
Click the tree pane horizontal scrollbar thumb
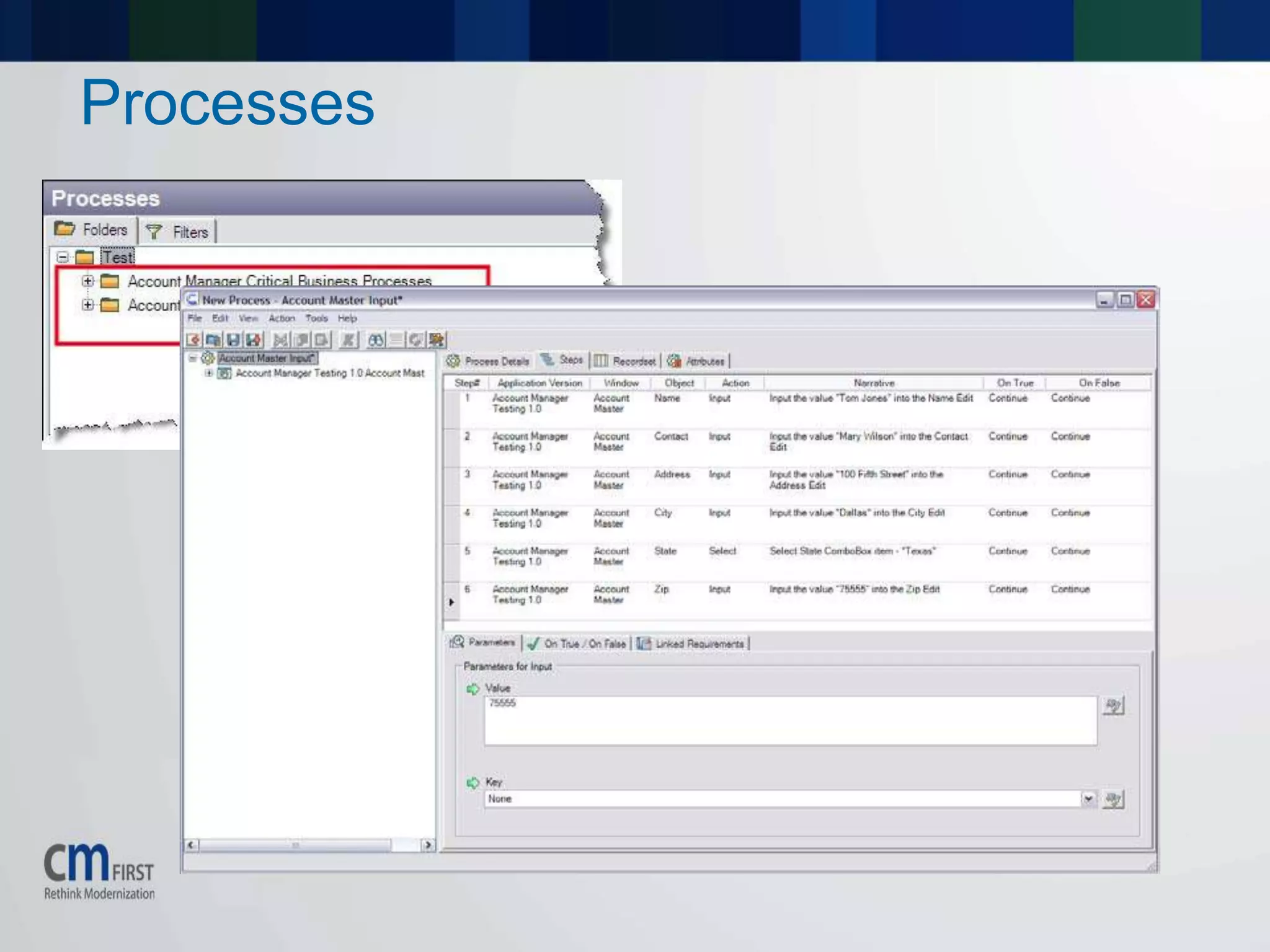(295, 845)
